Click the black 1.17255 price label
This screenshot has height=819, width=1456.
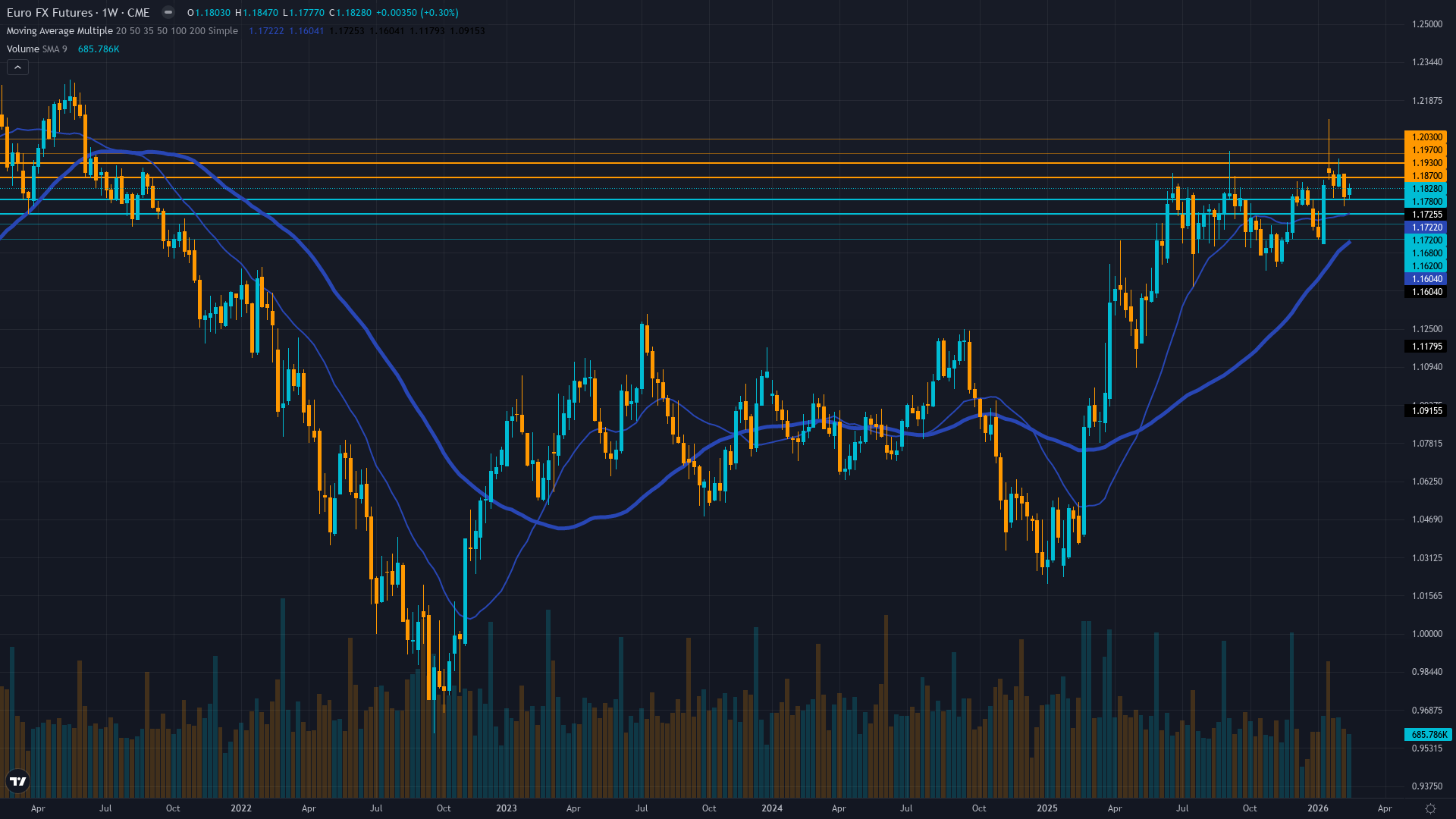1426,215
